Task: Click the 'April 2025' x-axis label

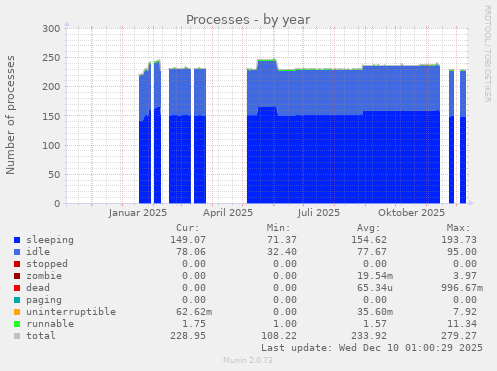Action: [x=228, y=213]
